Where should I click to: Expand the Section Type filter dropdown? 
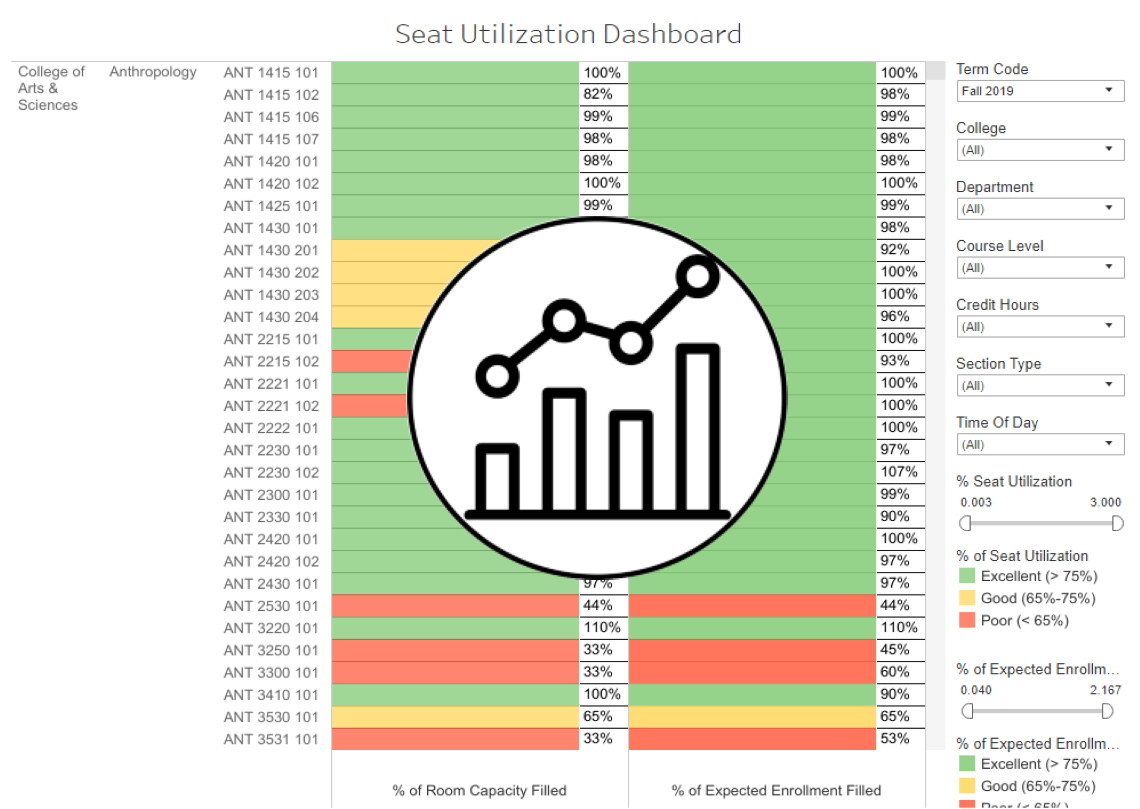(1038, 384)
